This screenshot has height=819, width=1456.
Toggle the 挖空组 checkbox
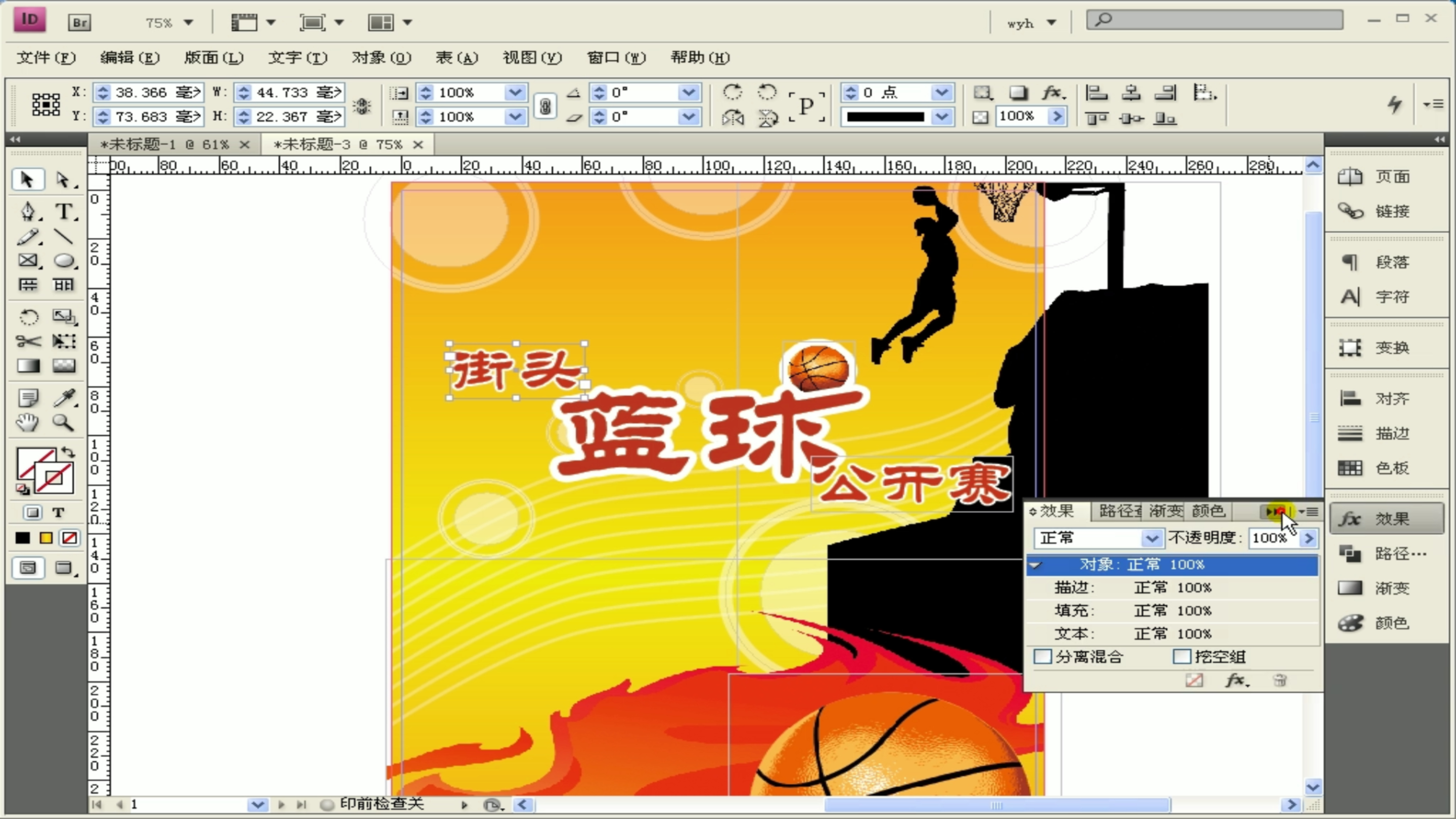pyautogui.click(x=1181, y=657)
